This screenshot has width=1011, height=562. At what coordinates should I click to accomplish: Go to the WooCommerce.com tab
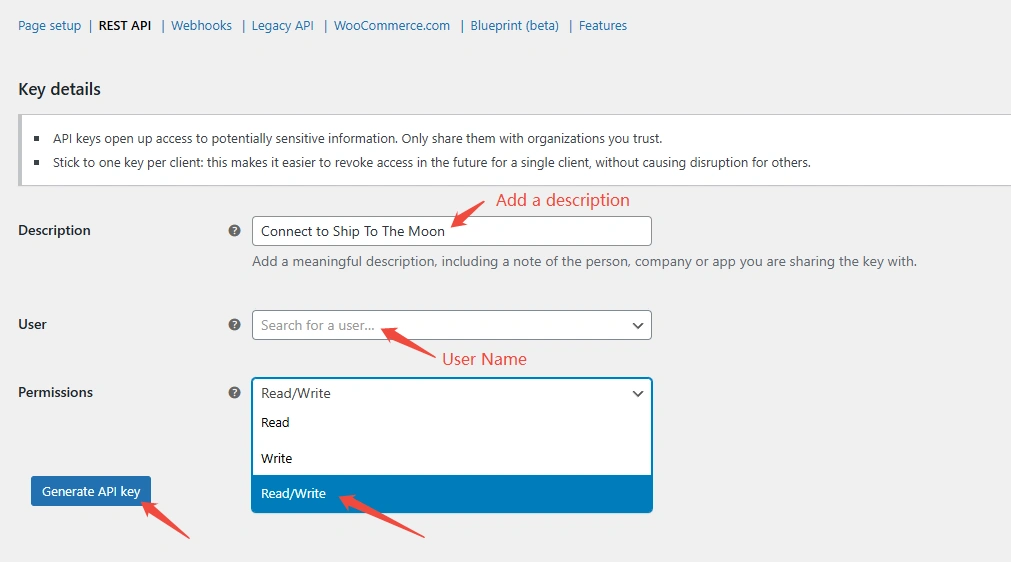click(x=392, y=26)
